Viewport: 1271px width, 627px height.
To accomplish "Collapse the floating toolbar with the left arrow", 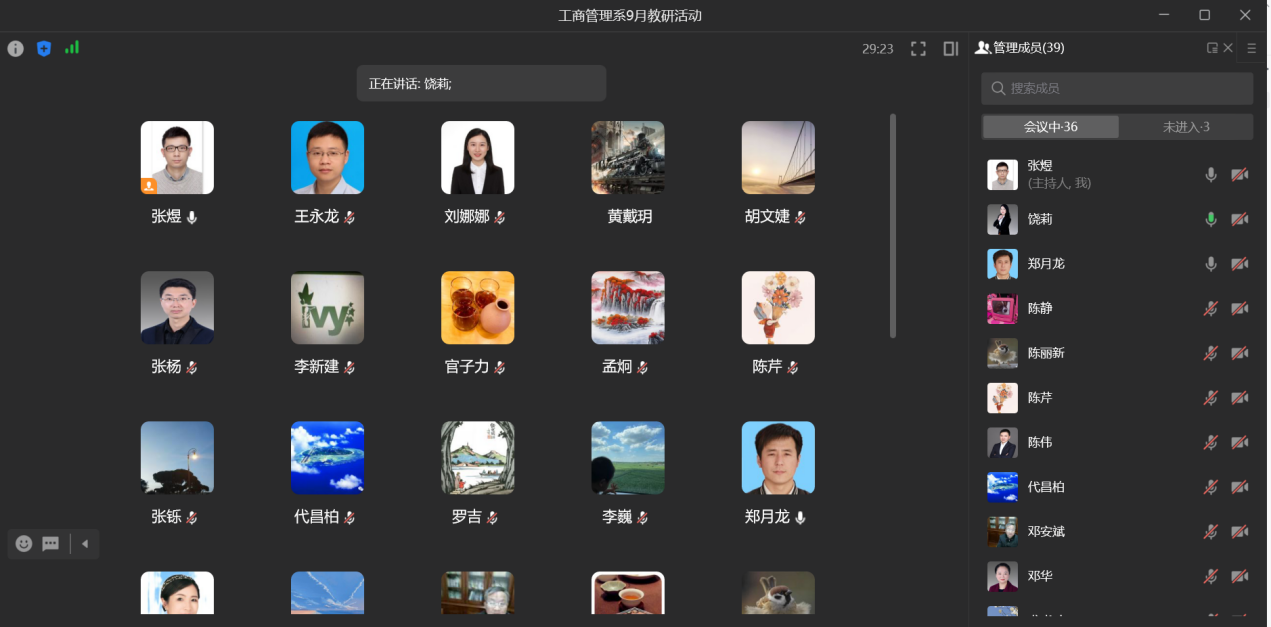I will point(85,544).
